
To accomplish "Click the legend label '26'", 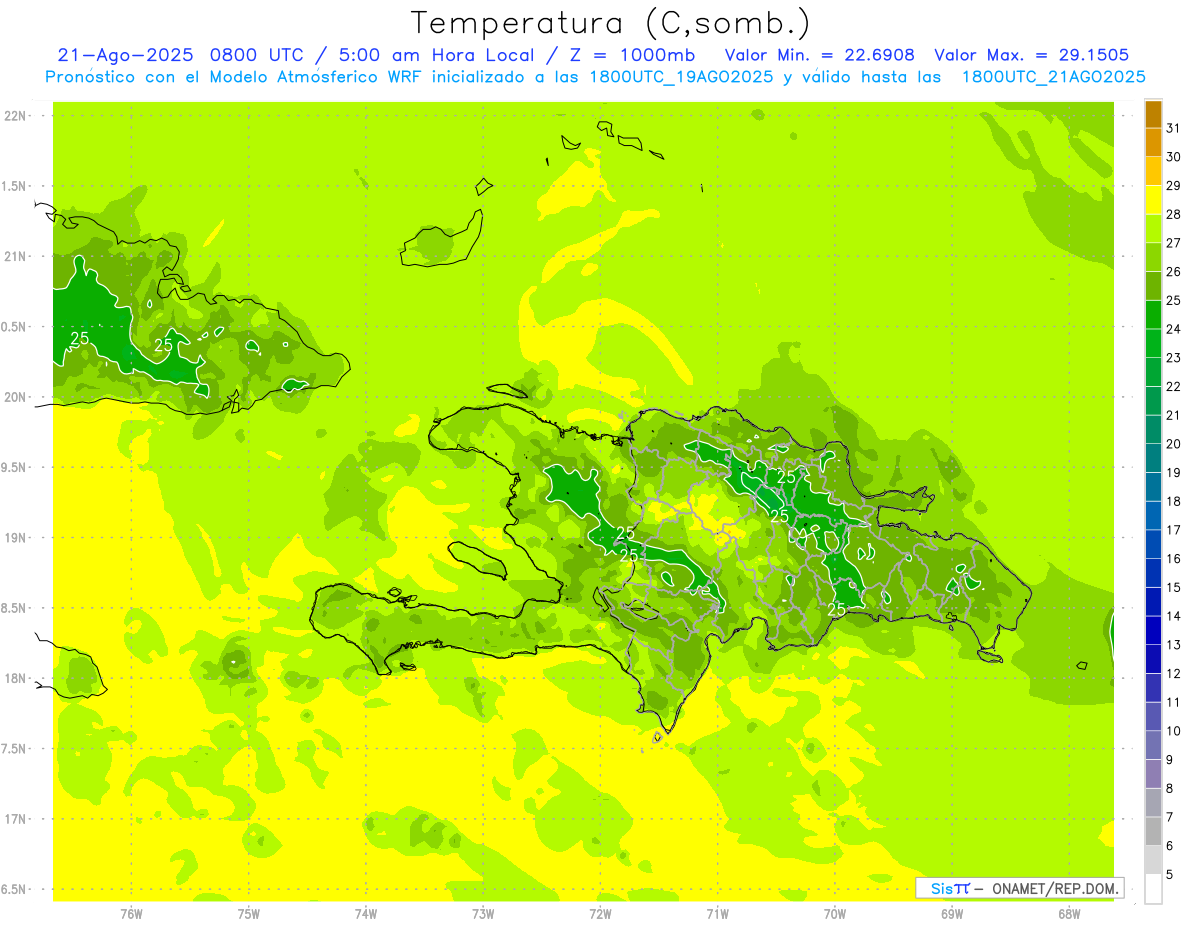I will pyautogui.click(x=1174, y=272).
